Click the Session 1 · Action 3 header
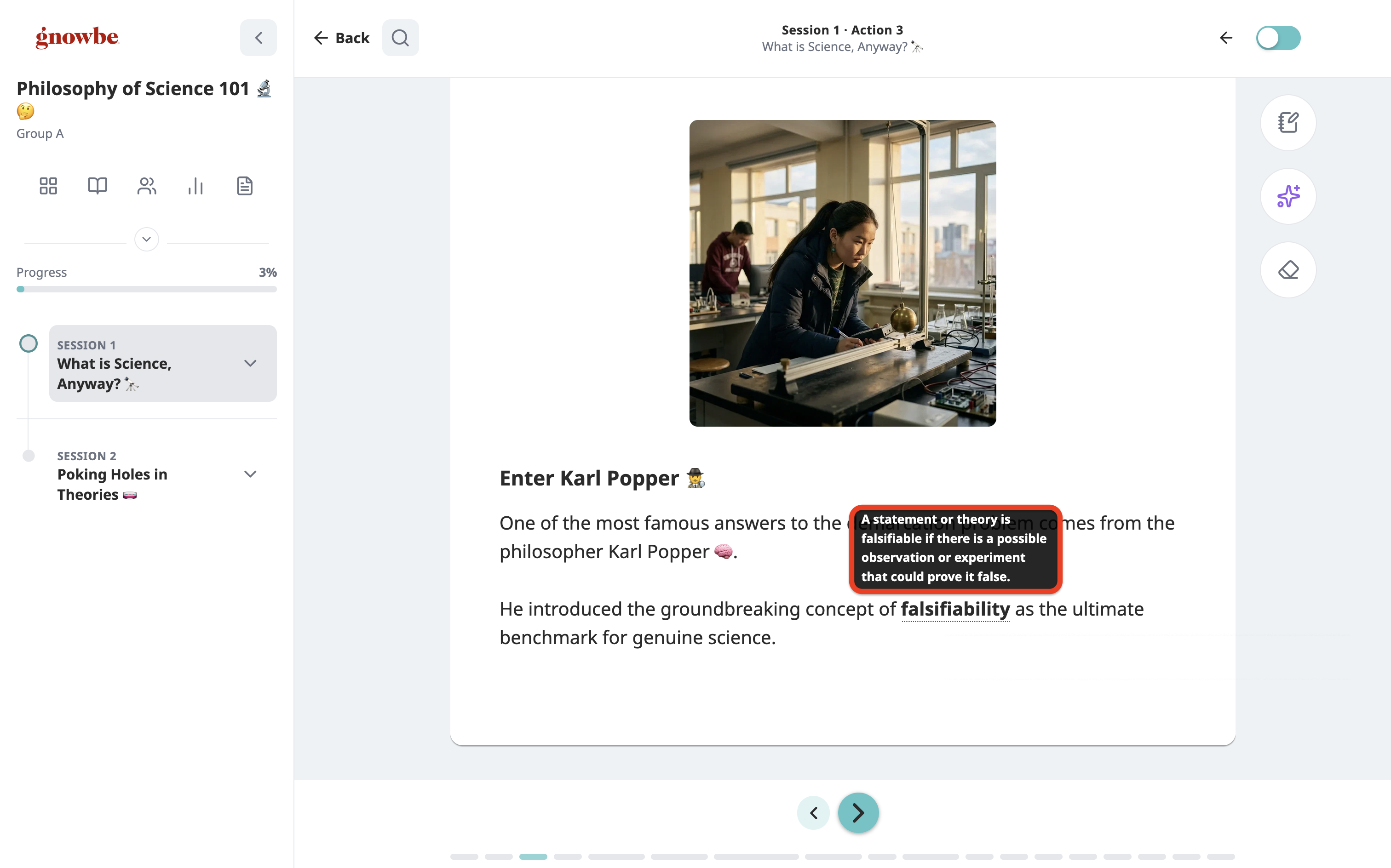This screenshot has height=868, width=1391. pos(842,30)
